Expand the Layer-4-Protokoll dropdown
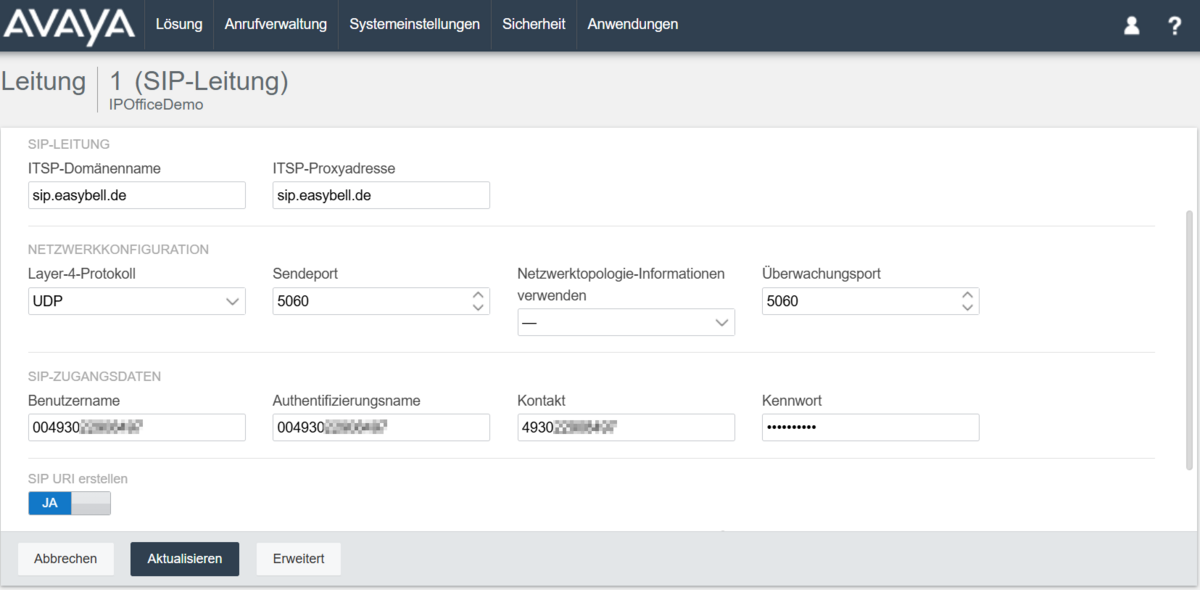 137,301
